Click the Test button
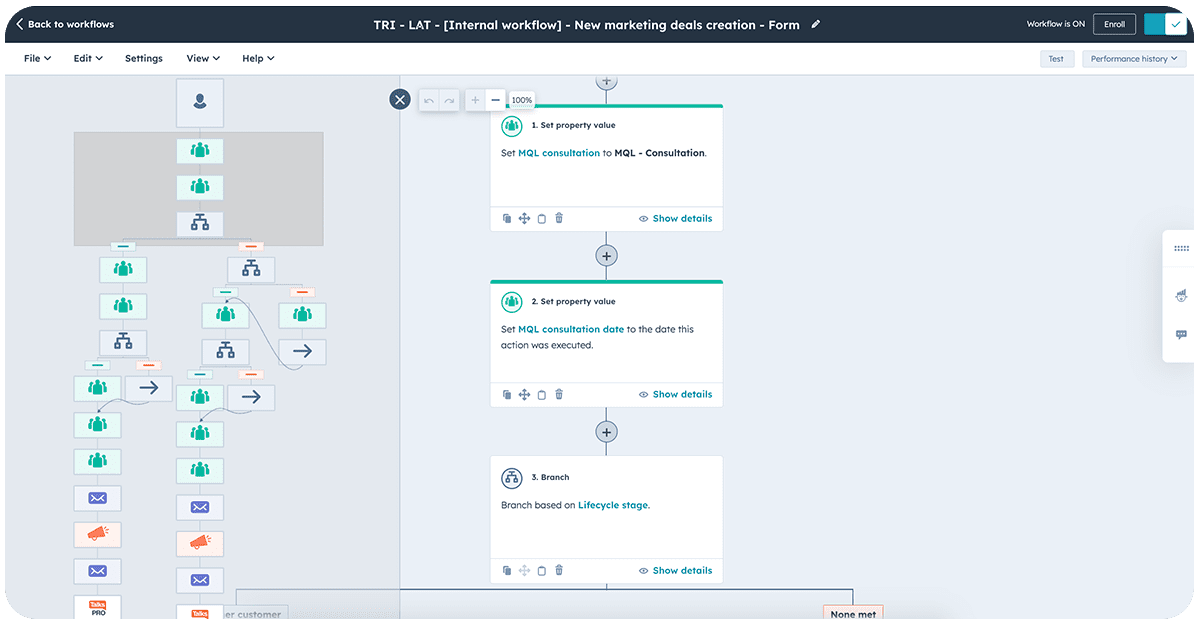This screenshot has height=625, width=1200. pyautogui.click(x=1056, y=59)
